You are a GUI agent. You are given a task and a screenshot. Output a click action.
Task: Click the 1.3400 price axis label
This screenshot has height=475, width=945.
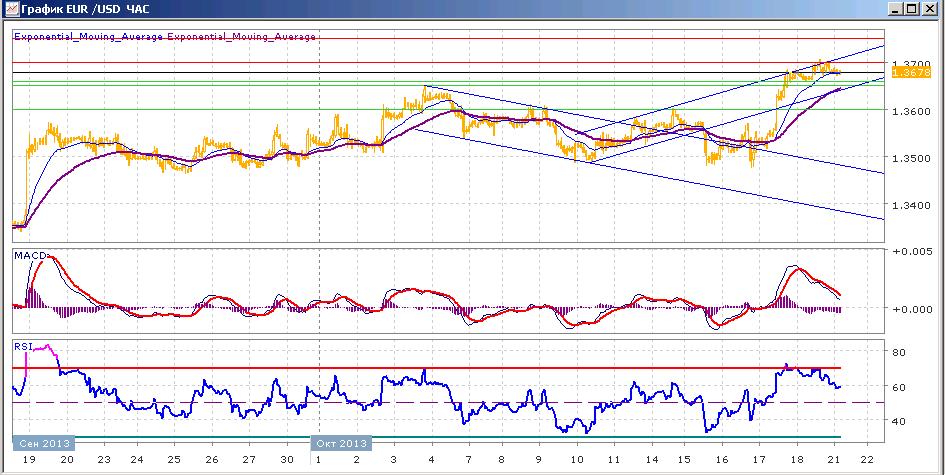[911, 206]
